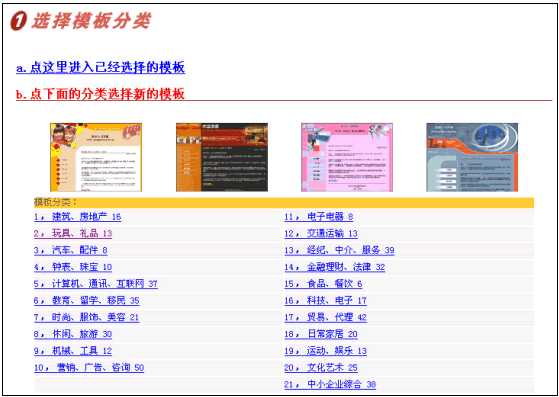Screen dimensions: 559x397
Task: Select category 13 经纪、中介、服务
Action: [339, 250]
